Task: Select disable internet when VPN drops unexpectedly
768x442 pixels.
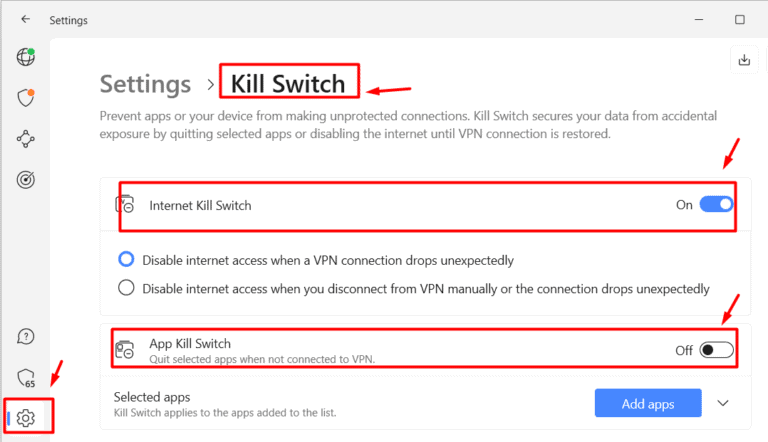Action: coord(126,260)
